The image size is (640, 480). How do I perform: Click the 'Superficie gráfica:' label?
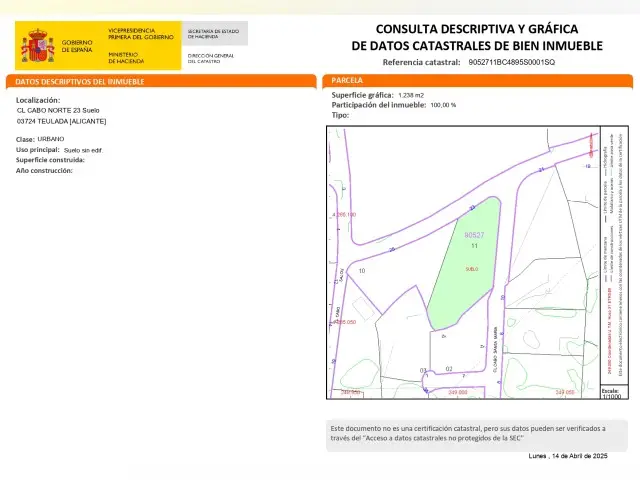click(x=362, y=95)
